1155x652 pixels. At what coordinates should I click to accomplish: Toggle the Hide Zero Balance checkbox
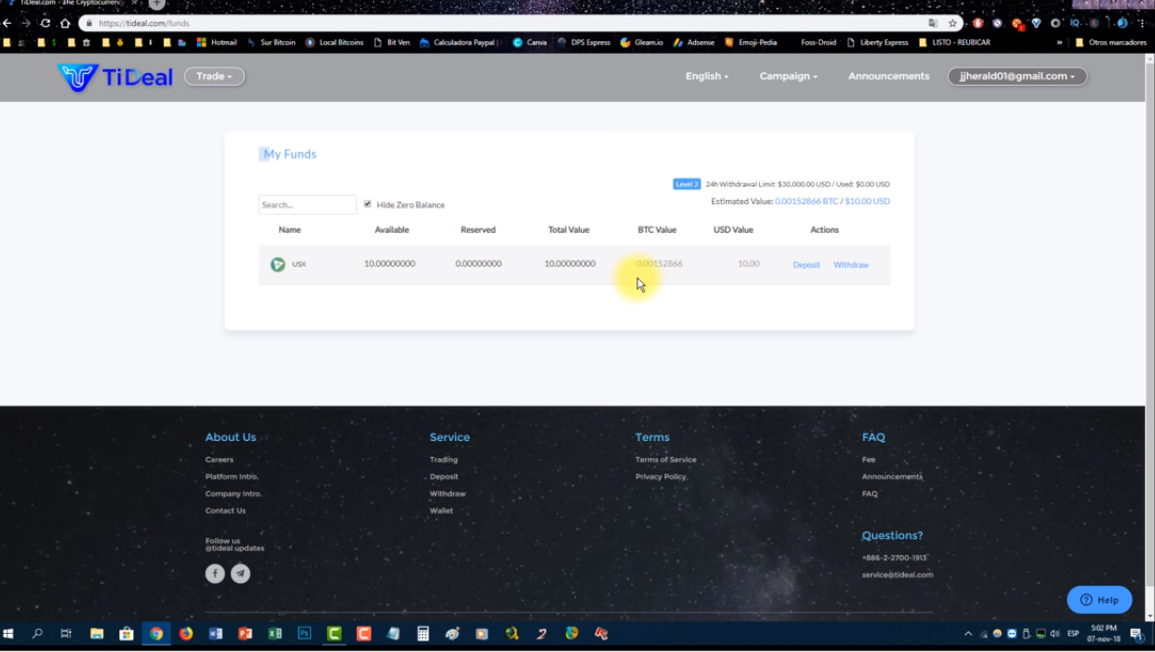point(368,204)
